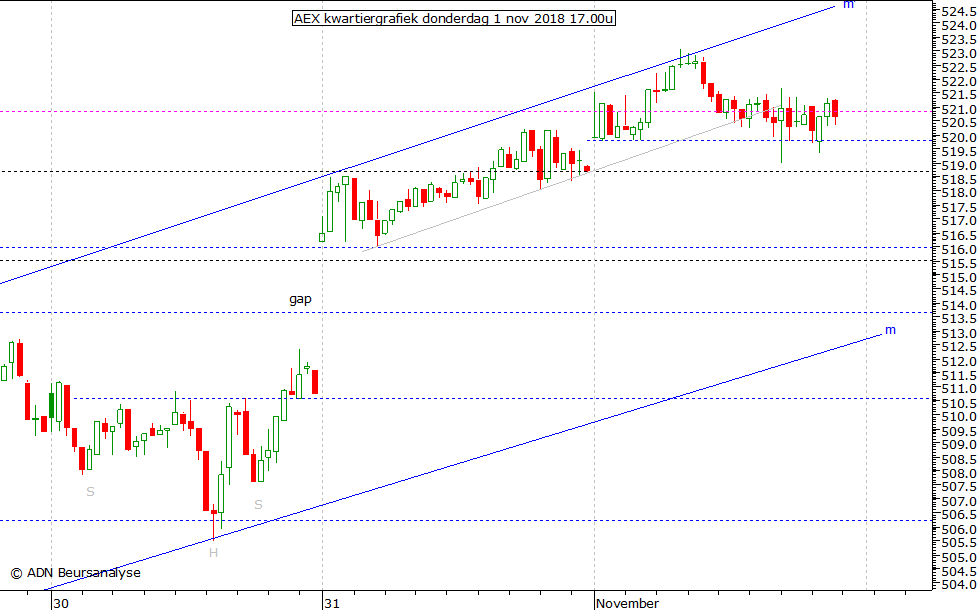Click the '30' date label on the time axis
980x610 pixels.
click(x=61, y=603)
